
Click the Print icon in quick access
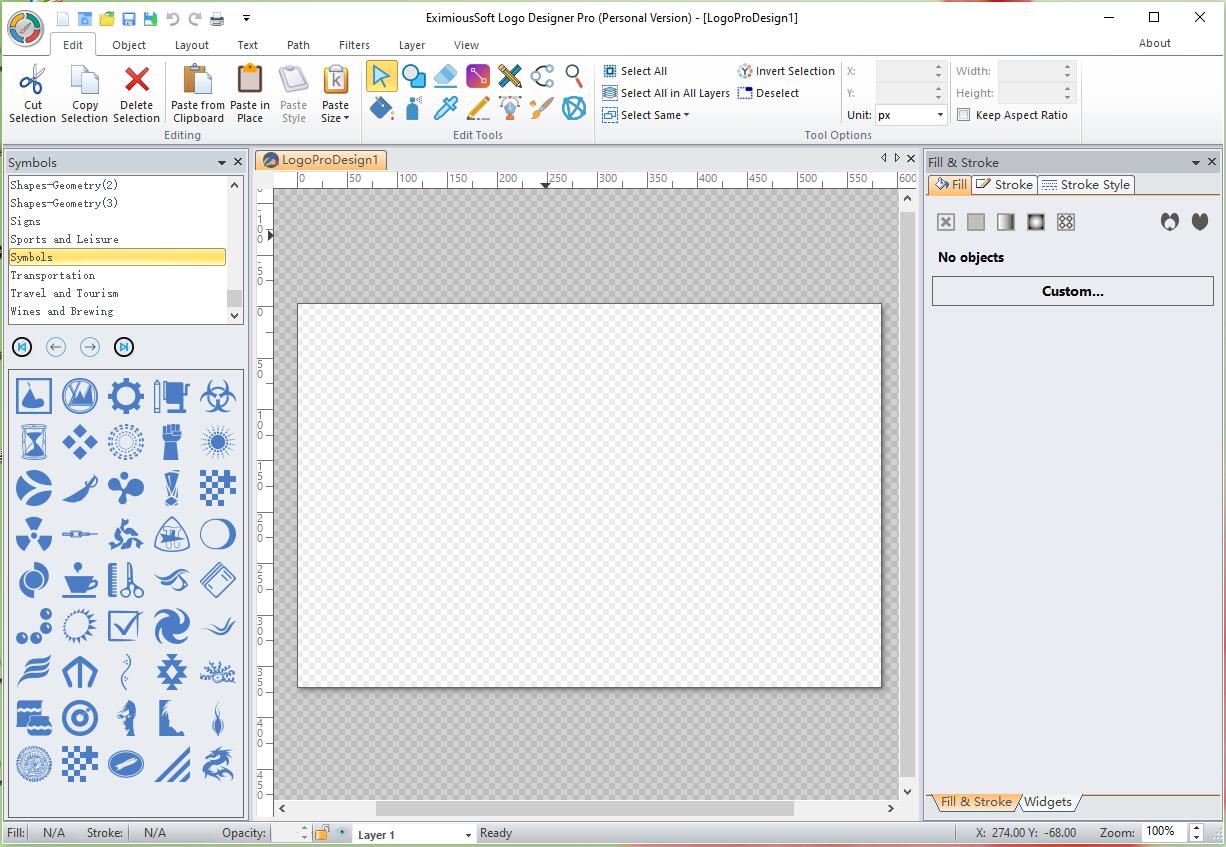(216, 18)
